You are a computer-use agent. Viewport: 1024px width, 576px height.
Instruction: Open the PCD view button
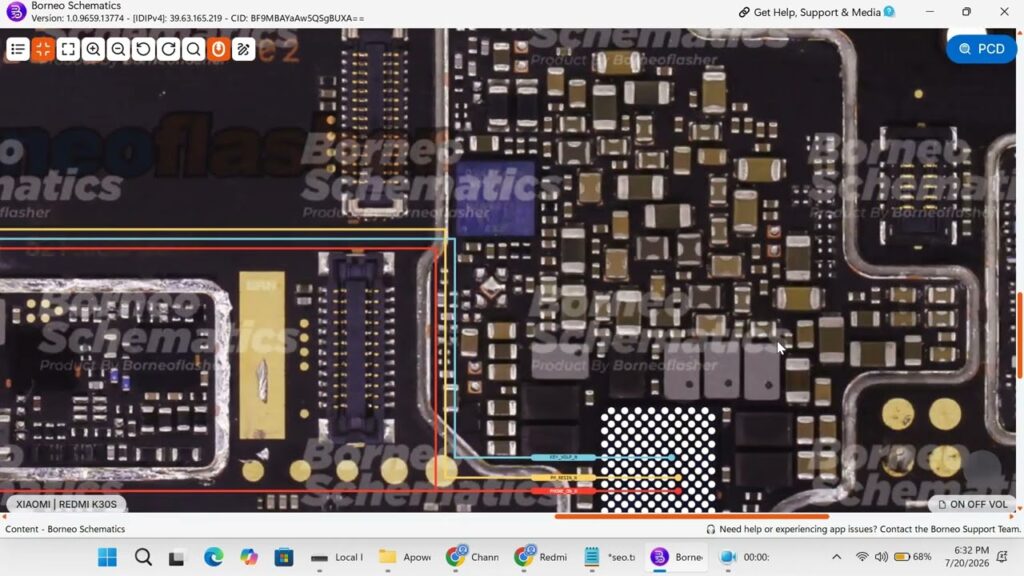[981, 49]
